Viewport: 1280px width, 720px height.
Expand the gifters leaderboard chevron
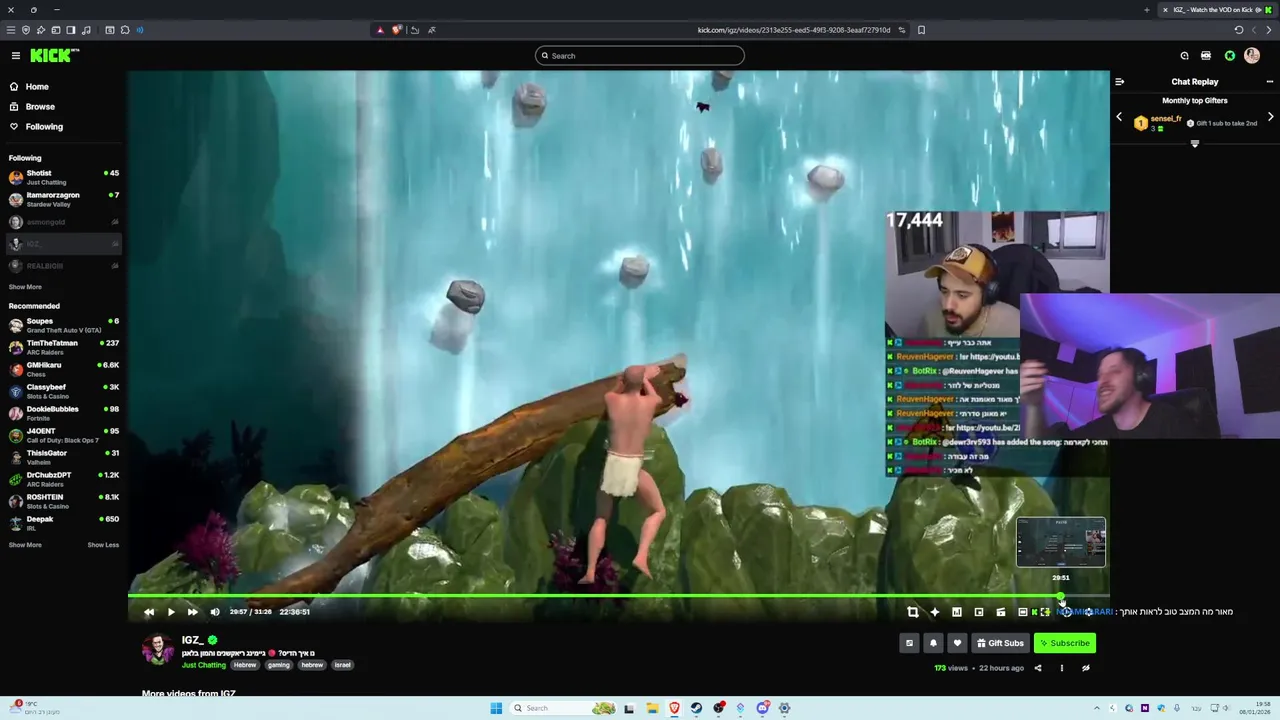(1195, 144)
